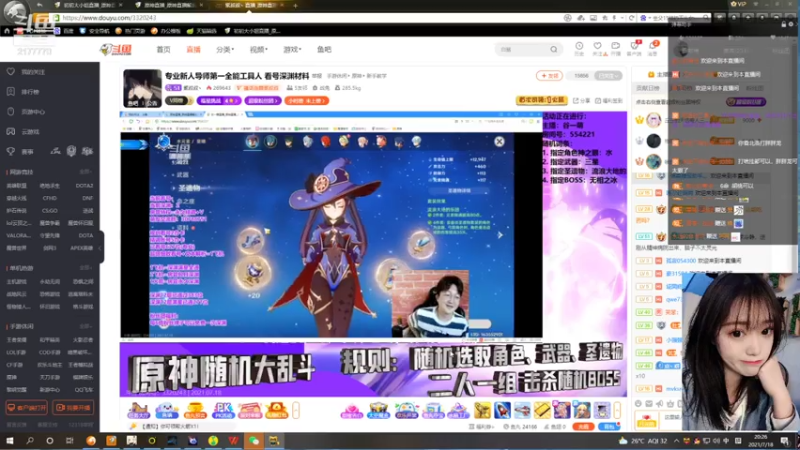Click the rocket gift icon
Viewport: 800px width, 450px height.
(x=502, y=410)
